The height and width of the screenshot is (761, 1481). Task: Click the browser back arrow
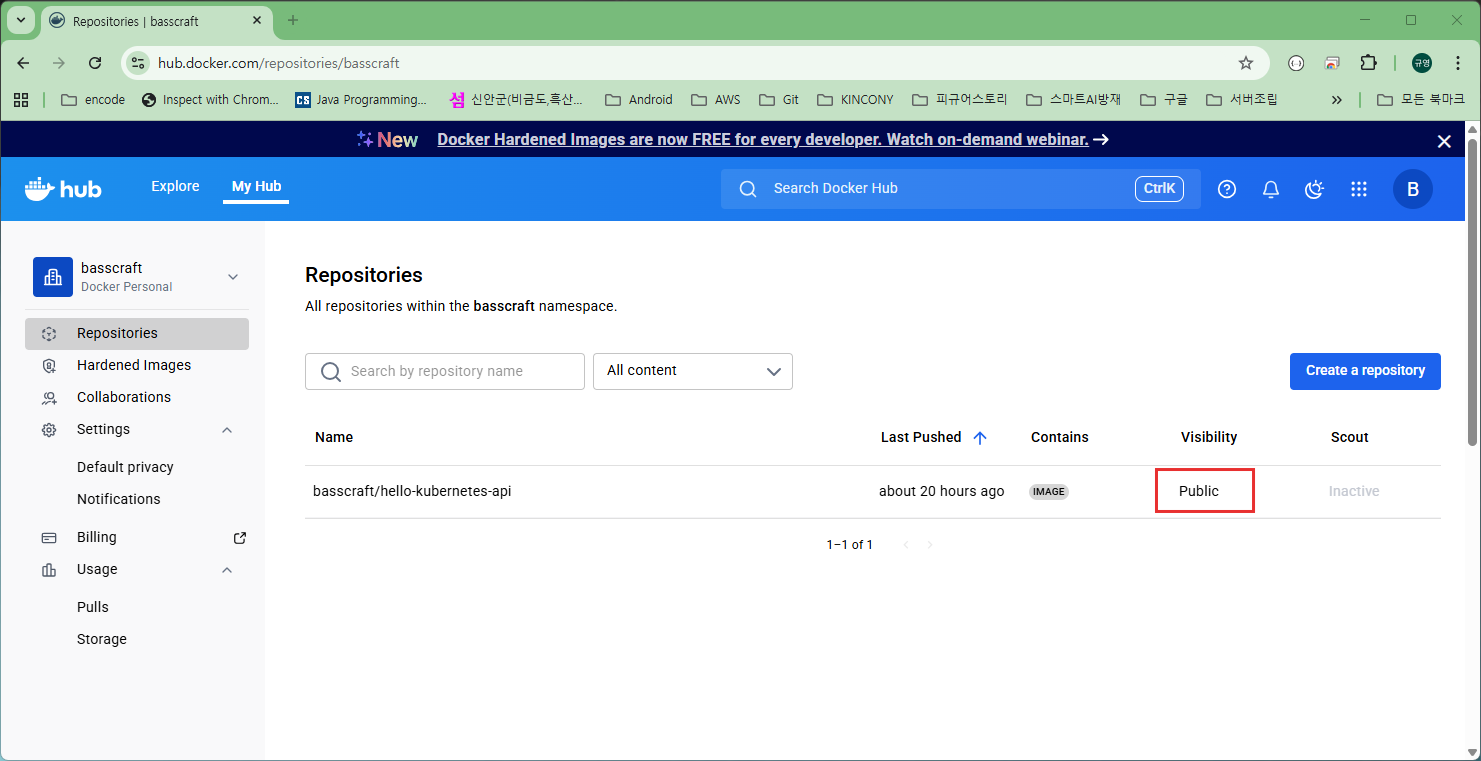(24, 63)
